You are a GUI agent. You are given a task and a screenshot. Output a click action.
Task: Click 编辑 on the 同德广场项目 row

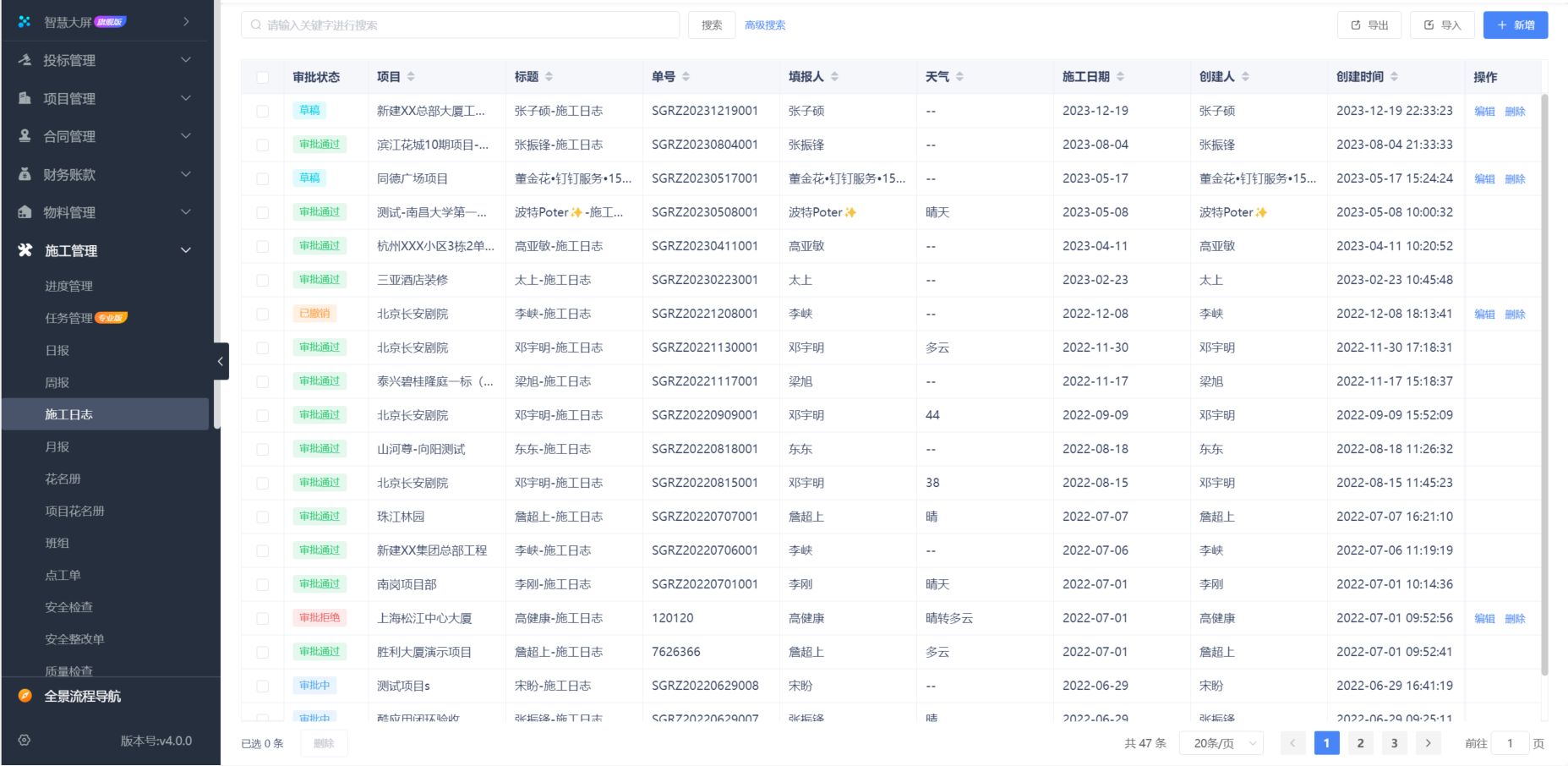(1484, 178)
